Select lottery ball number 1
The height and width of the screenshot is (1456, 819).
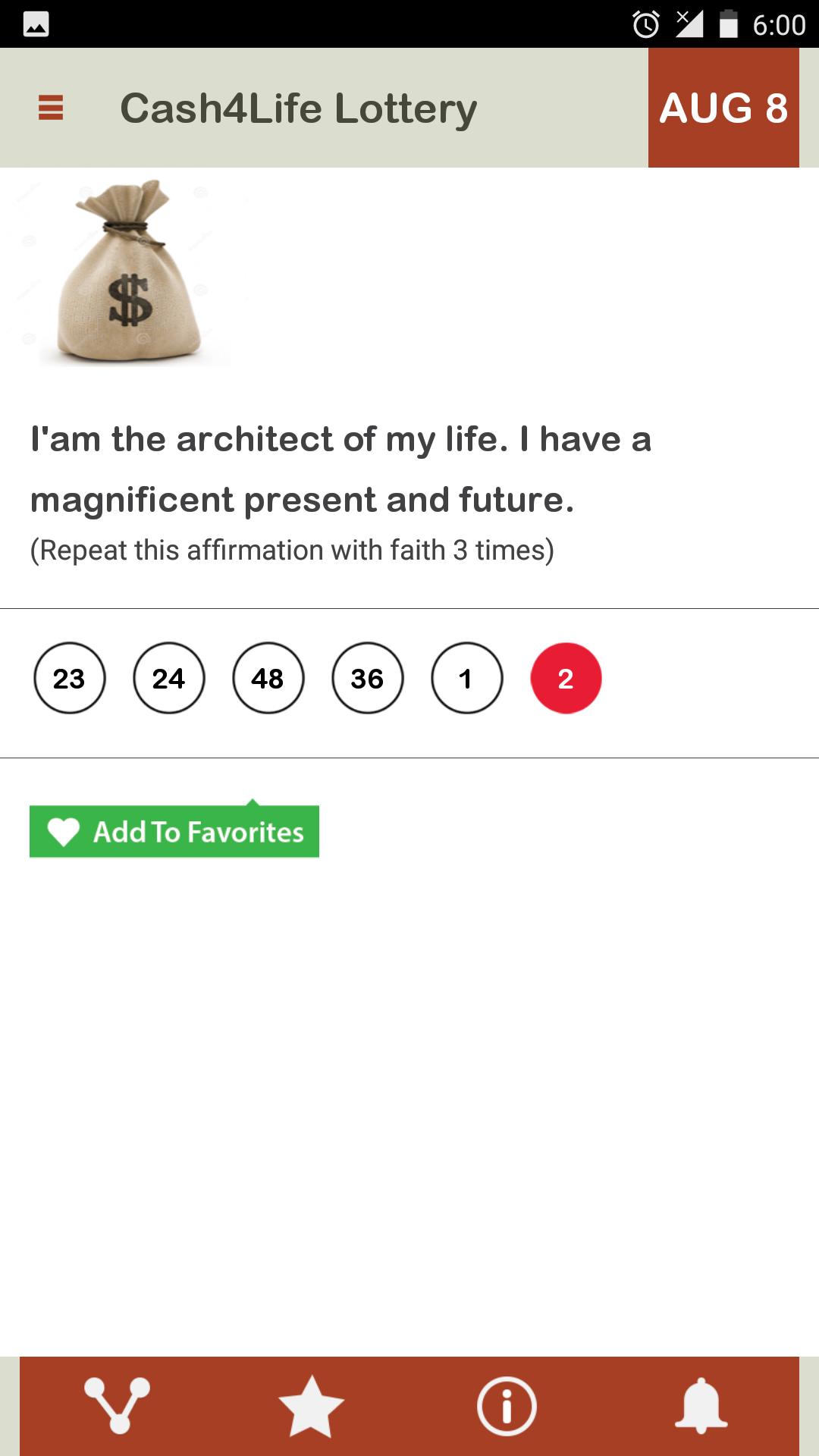(467, 678)
